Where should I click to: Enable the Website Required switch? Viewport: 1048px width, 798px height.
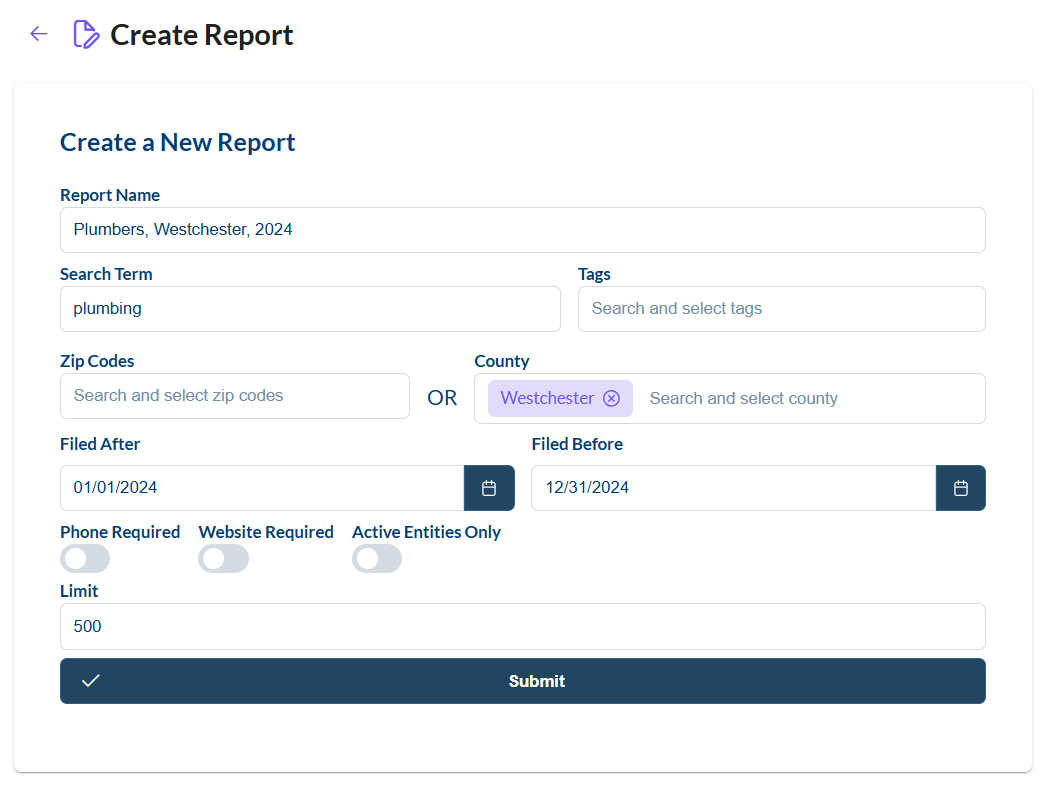tap(223, 559)
